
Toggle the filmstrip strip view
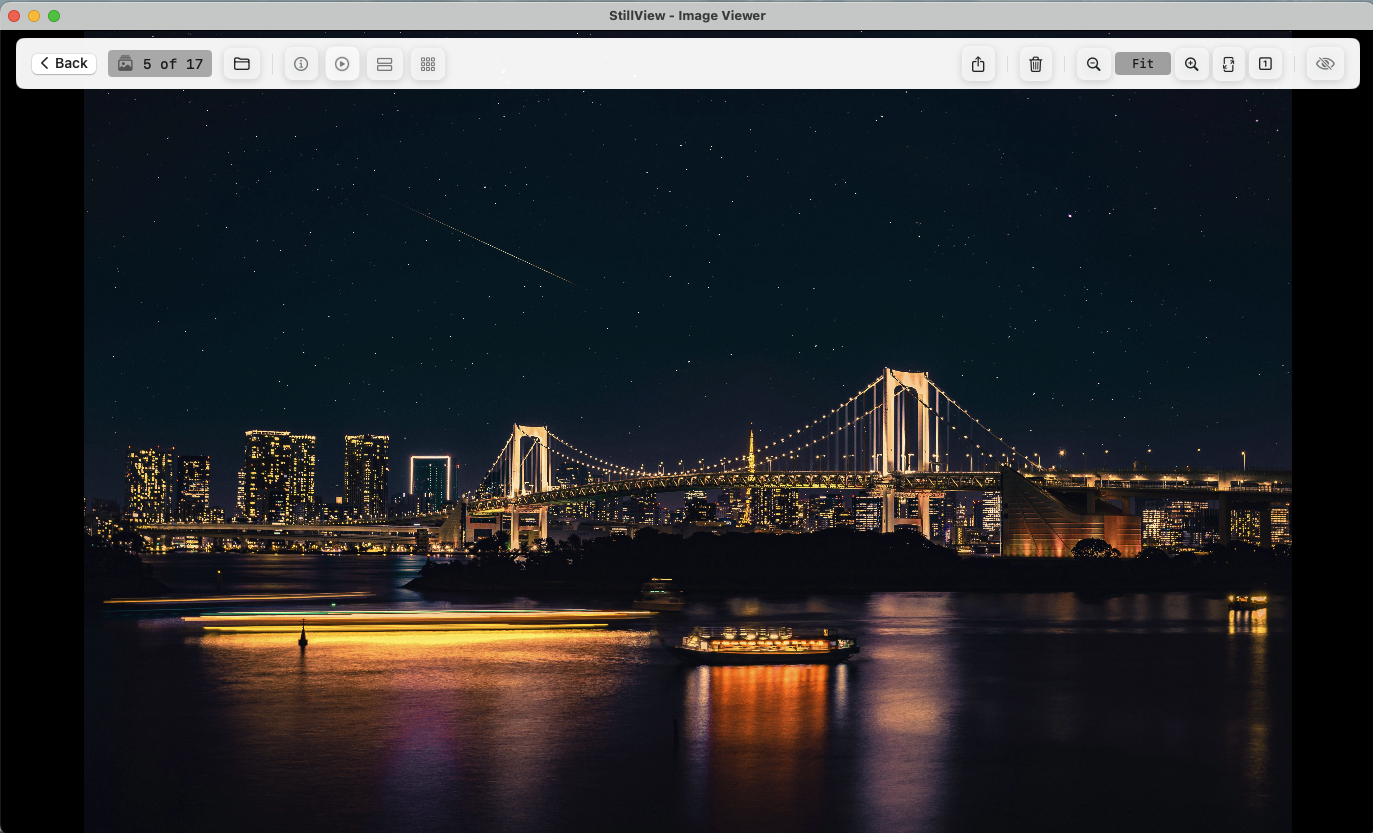click(x=384, y=64)
